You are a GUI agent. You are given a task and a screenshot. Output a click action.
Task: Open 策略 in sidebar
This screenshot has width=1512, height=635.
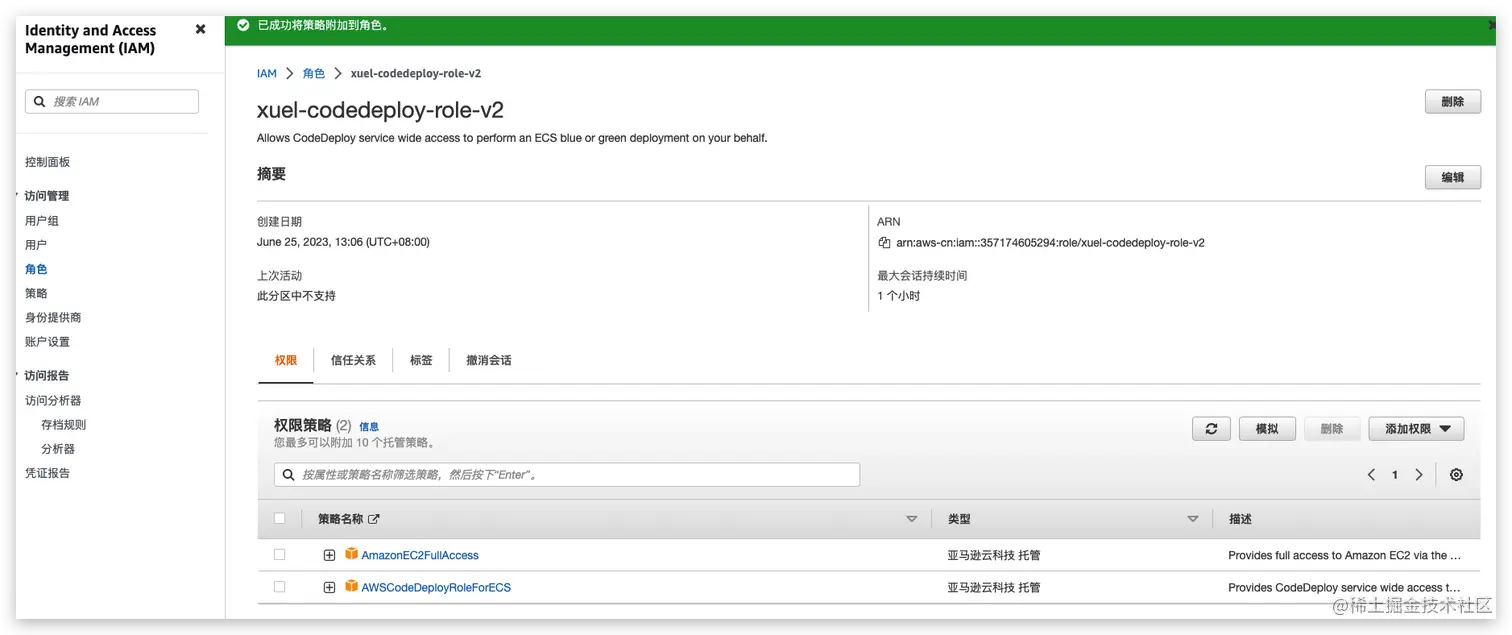(36, 293)
